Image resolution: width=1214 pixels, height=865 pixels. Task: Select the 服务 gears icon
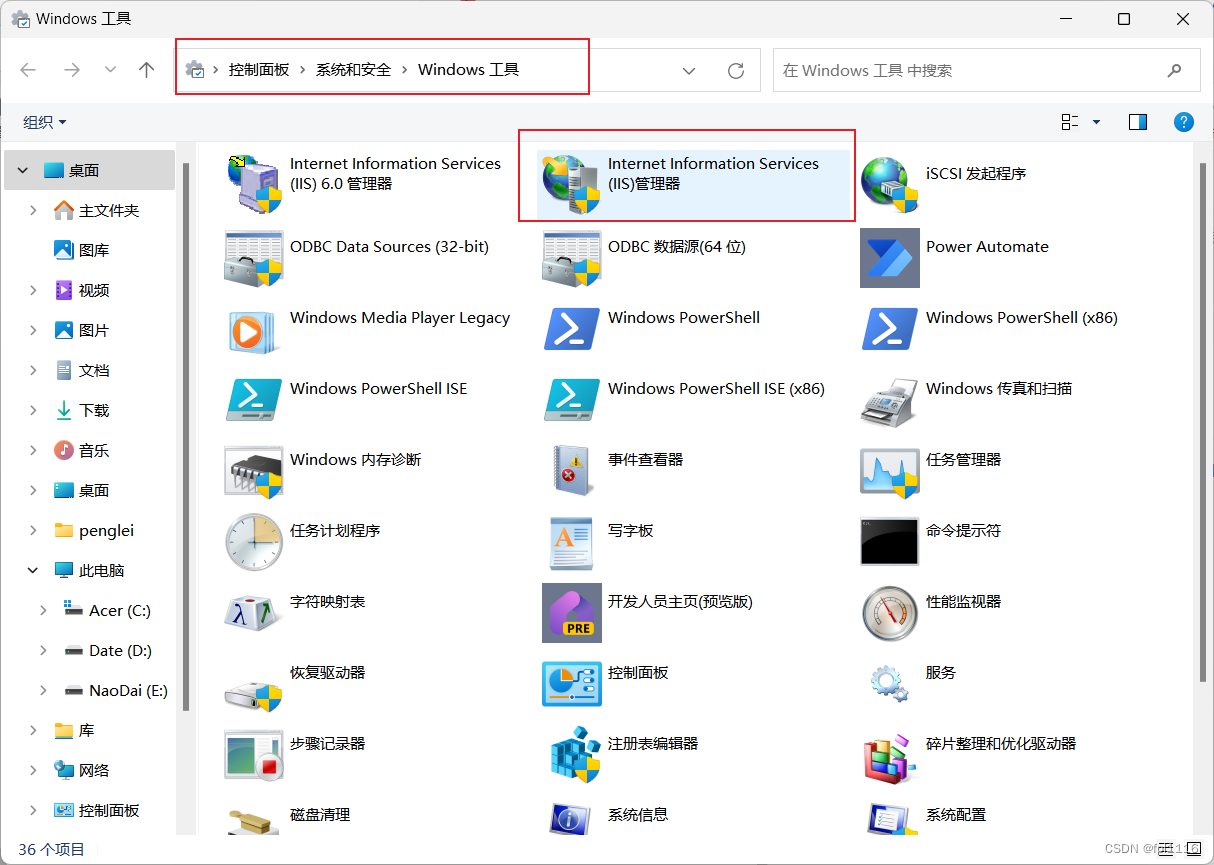click(x=890, y=683)
